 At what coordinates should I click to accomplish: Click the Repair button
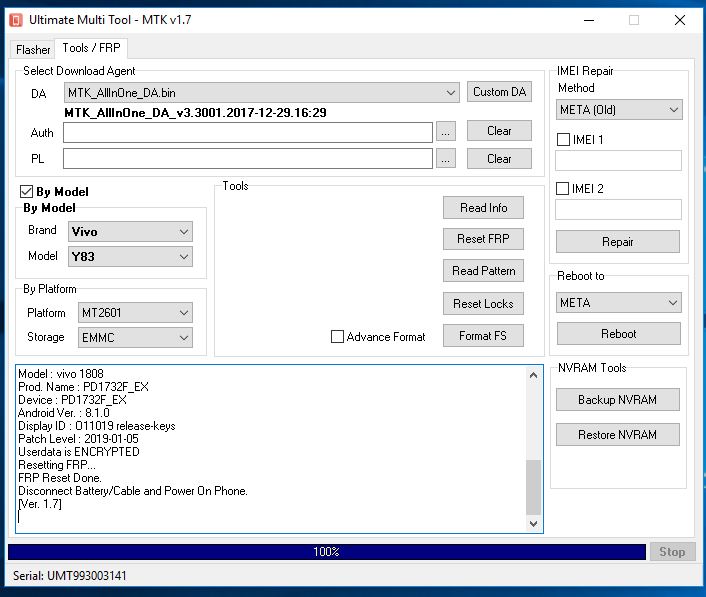(618, 242)
